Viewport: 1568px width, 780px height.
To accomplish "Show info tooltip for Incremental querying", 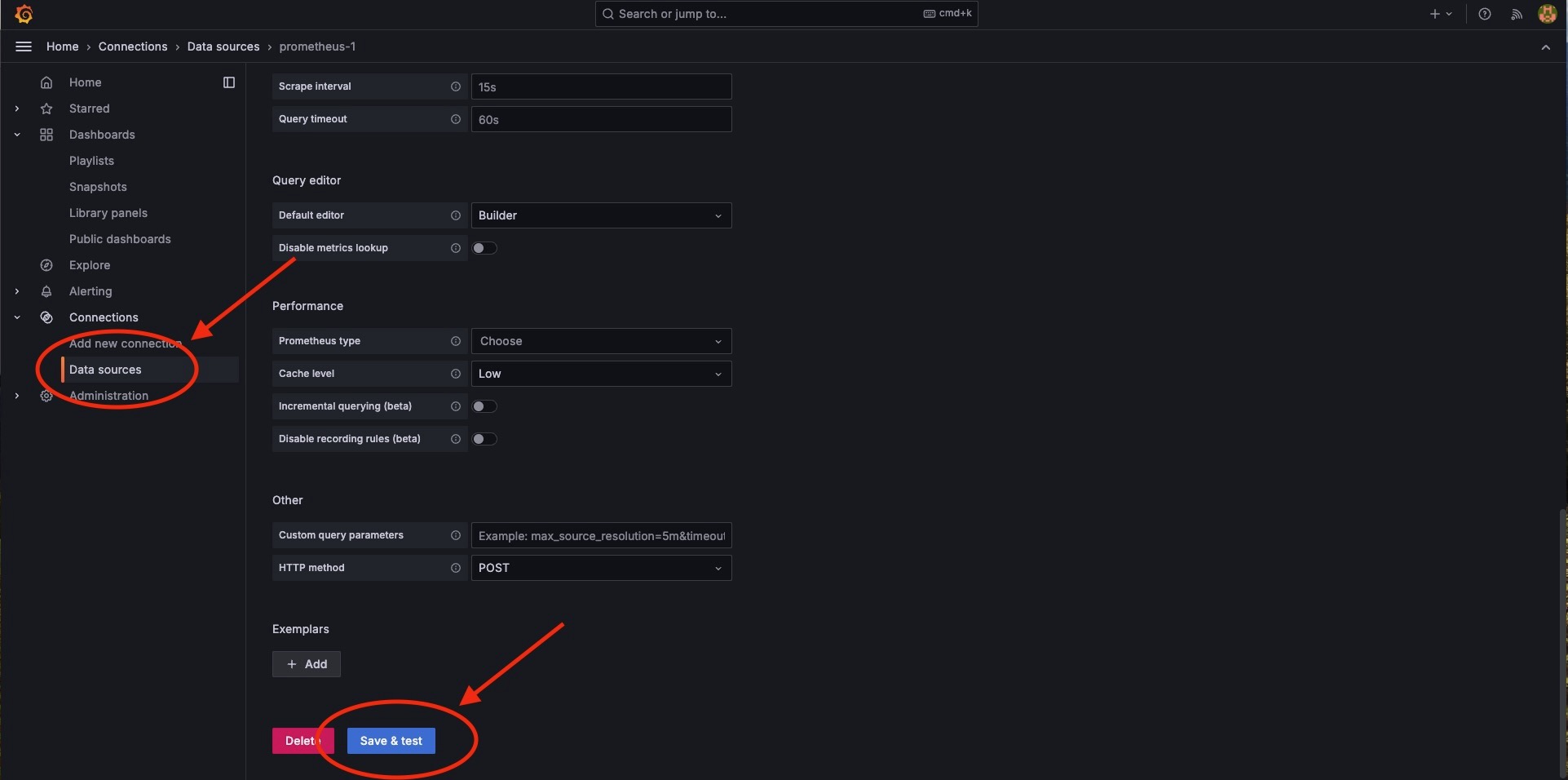I will [456, 406].
